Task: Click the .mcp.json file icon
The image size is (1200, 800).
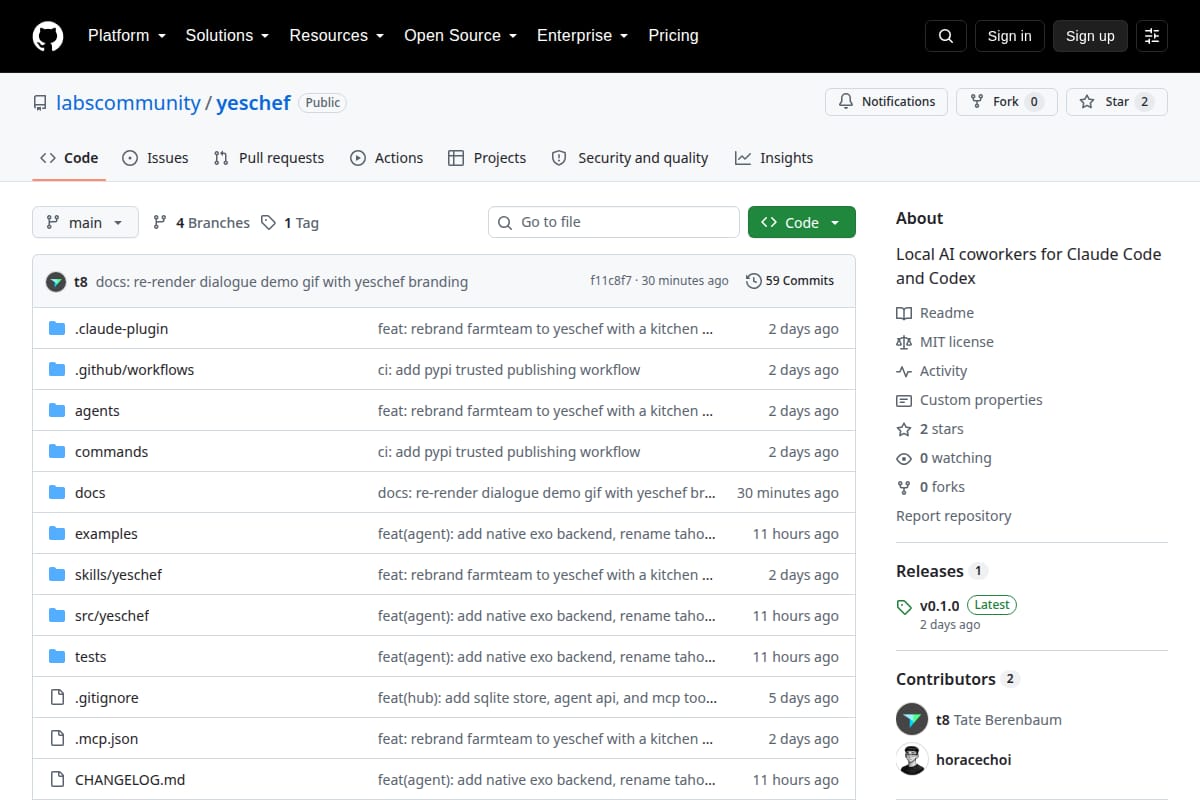Action: tap(57, 739)
